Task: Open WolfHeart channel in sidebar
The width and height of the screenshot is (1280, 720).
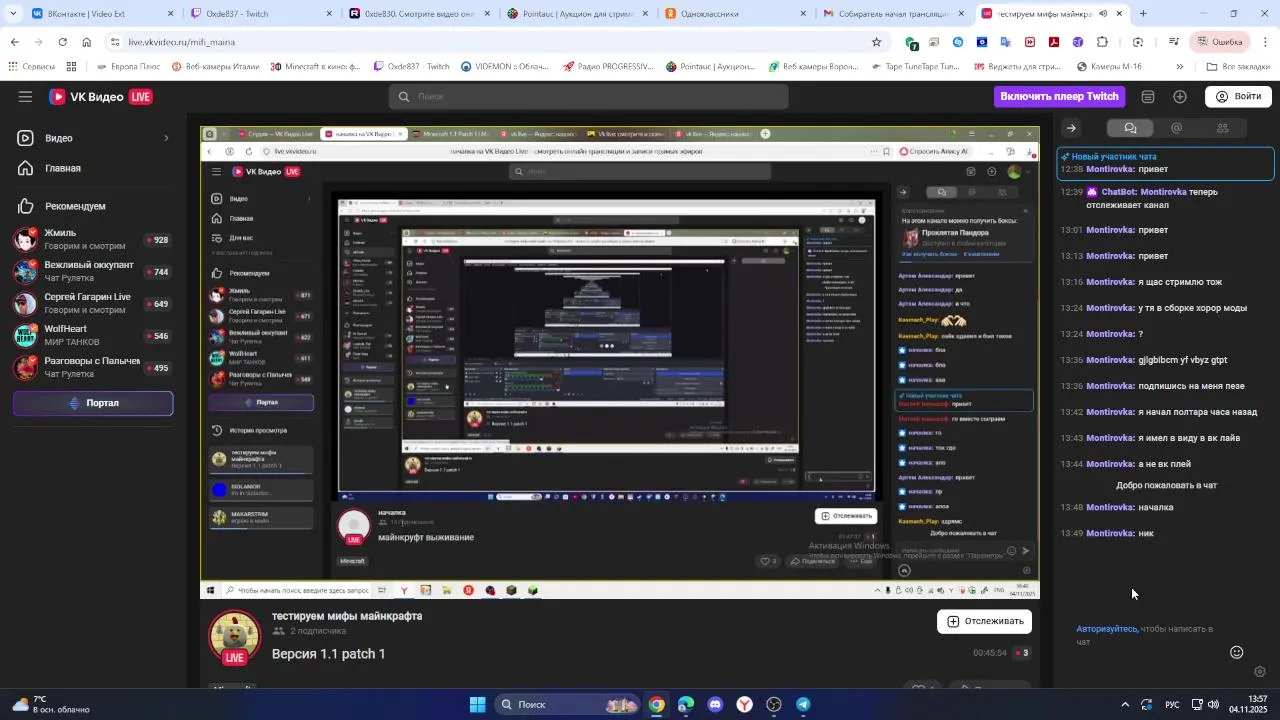Action: (93, 336)
